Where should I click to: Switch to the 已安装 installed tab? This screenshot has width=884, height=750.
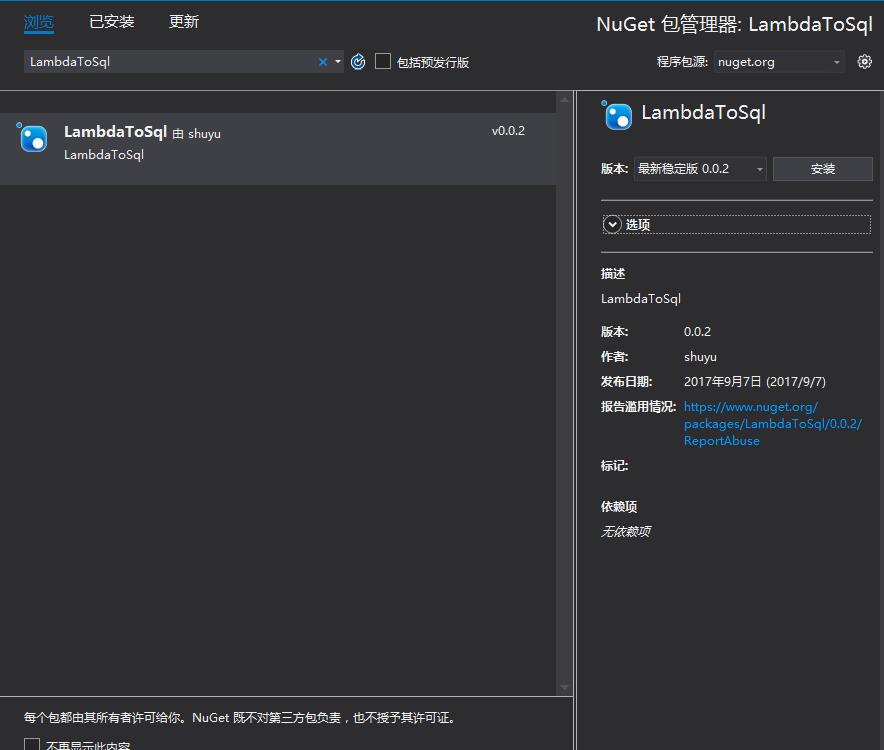tap(112, 22)
